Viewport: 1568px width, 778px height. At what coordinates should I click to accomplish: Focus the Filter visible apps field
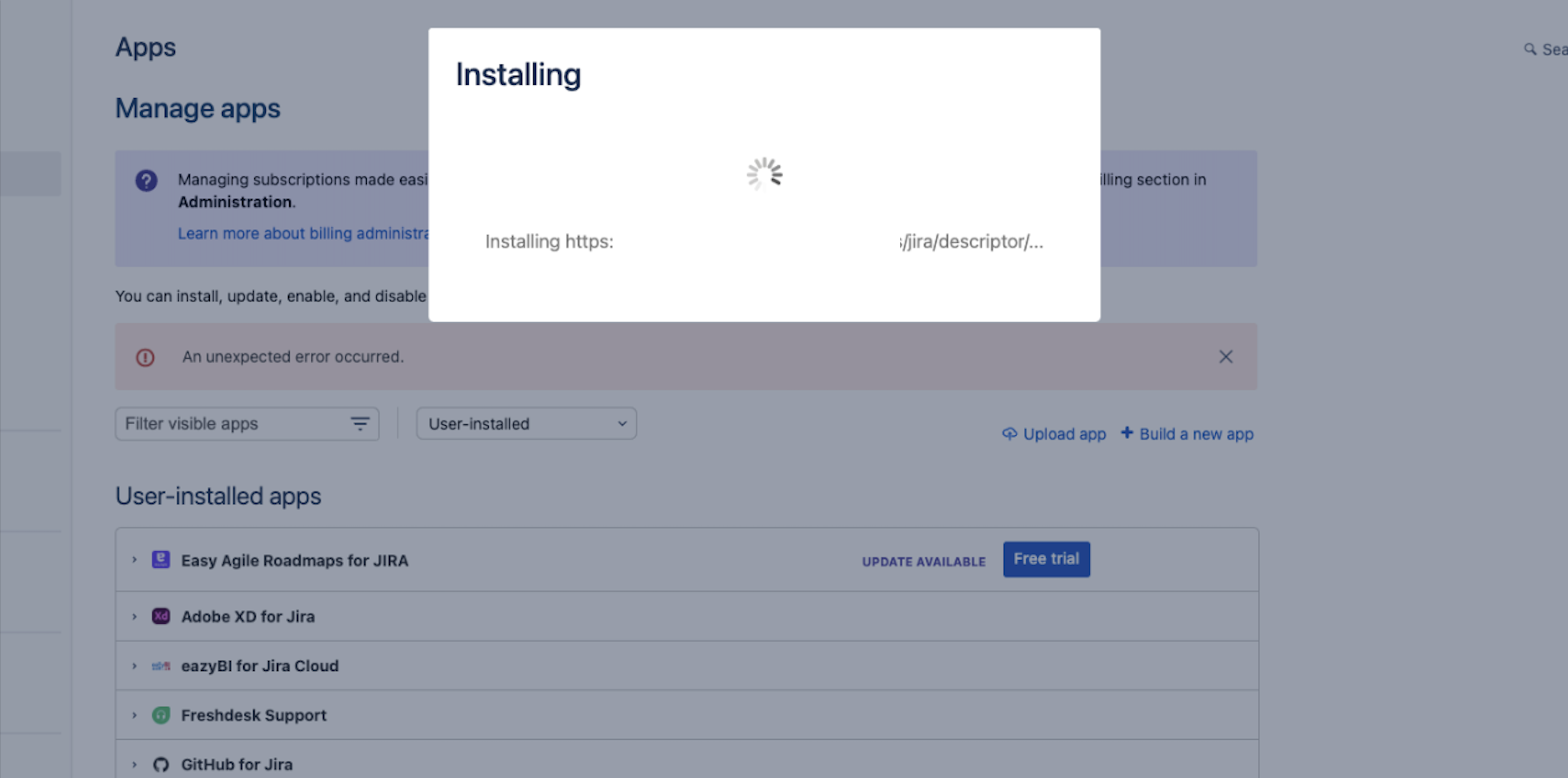231,423
